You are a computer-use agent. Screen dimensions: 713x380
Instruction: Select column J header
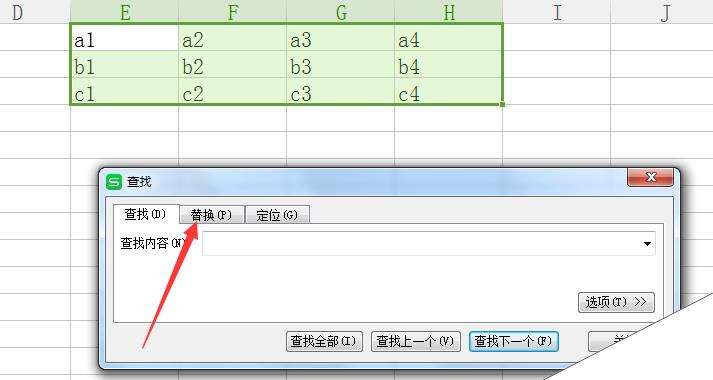[x=662, y=11]
